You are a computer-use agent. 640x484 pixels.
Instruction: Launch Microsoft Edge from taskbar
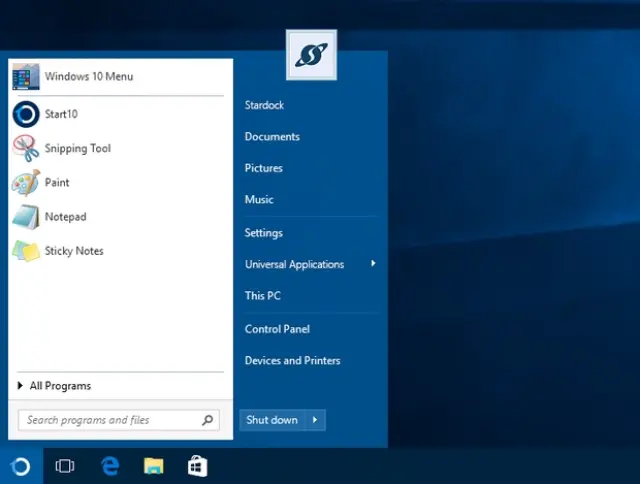[110, 466]
